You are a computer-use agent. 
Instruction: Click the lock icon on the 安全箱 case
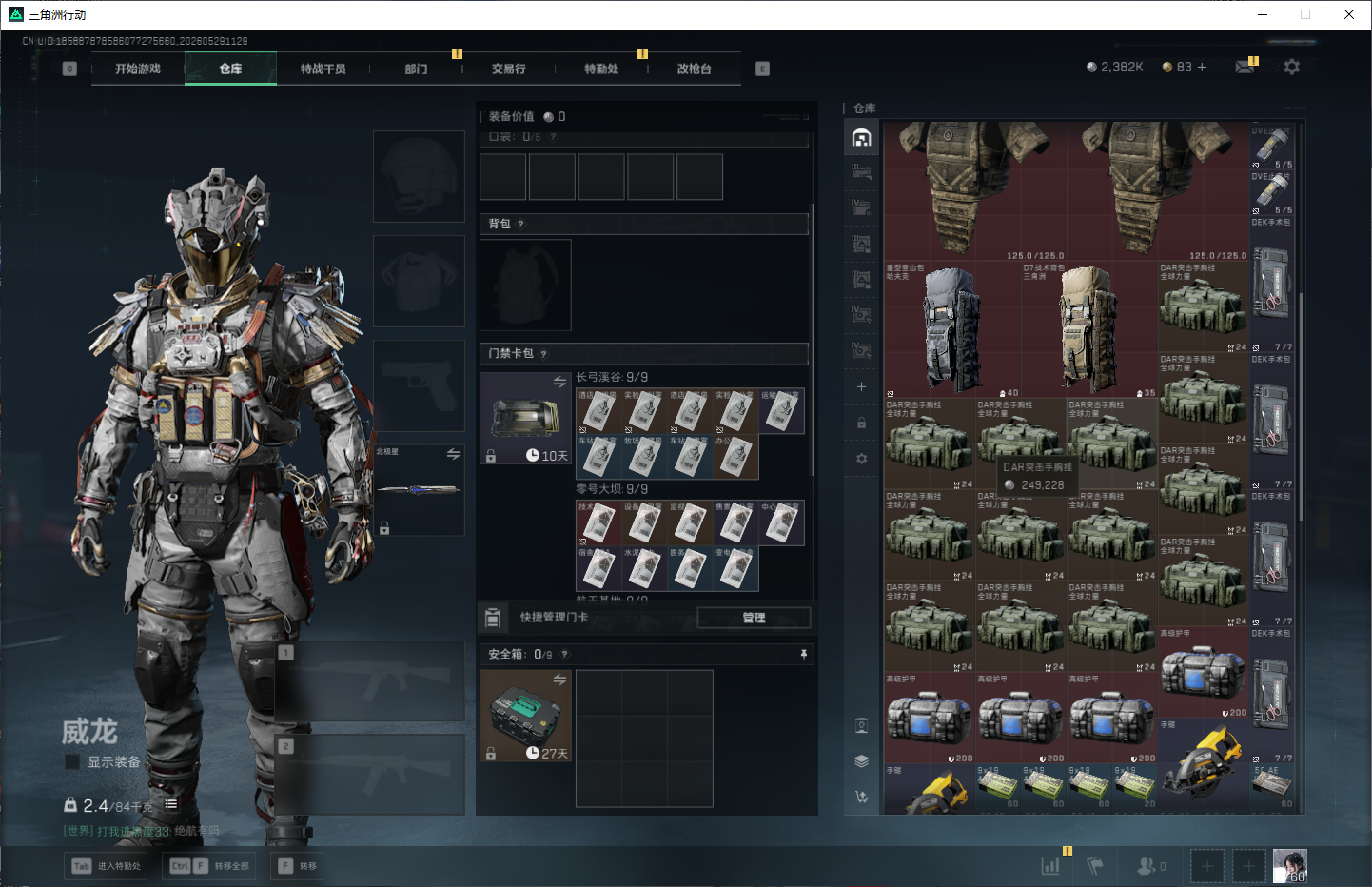point(491,753)
